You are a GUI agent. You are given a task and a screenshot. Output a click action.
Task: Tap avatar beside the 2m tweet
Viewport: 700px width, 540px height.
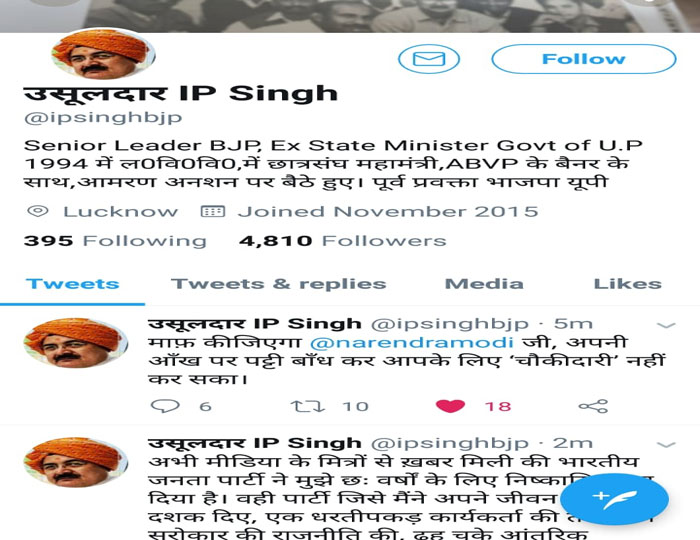click(76, 462)
